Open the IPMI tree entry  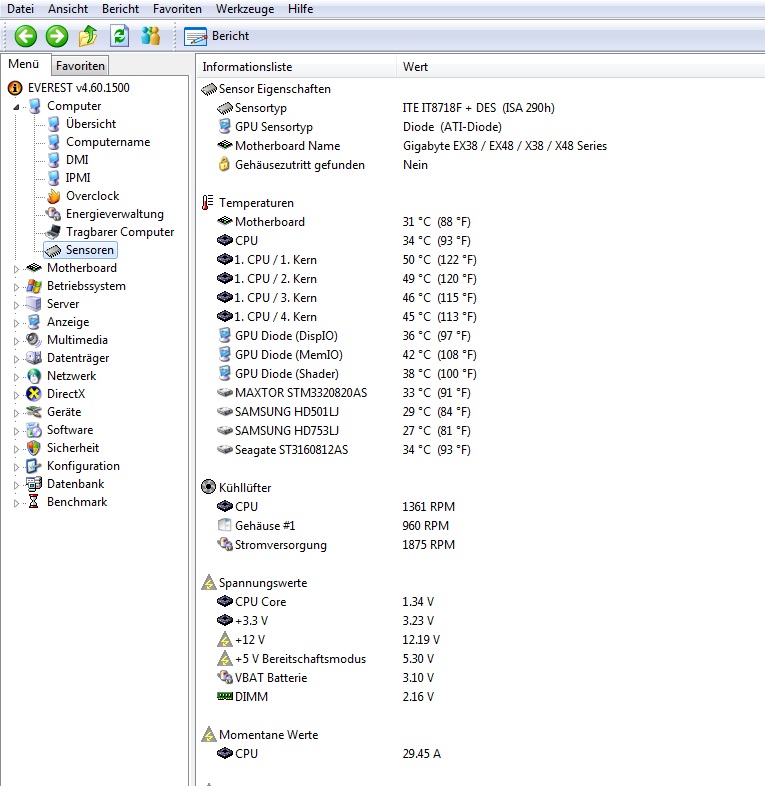78,178
